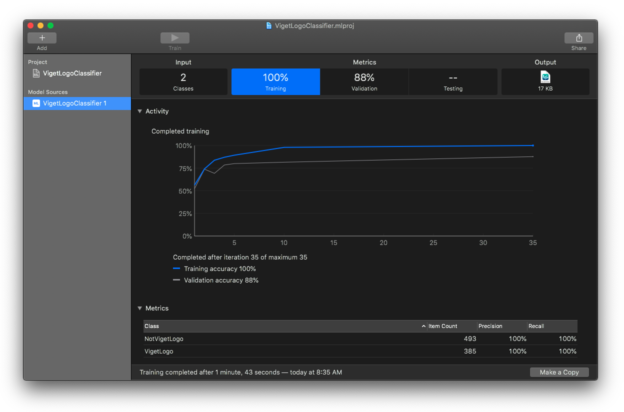The image size is (624, 412).
Task: Click the blue Training accuracy legend swatch
Action: 176,269
